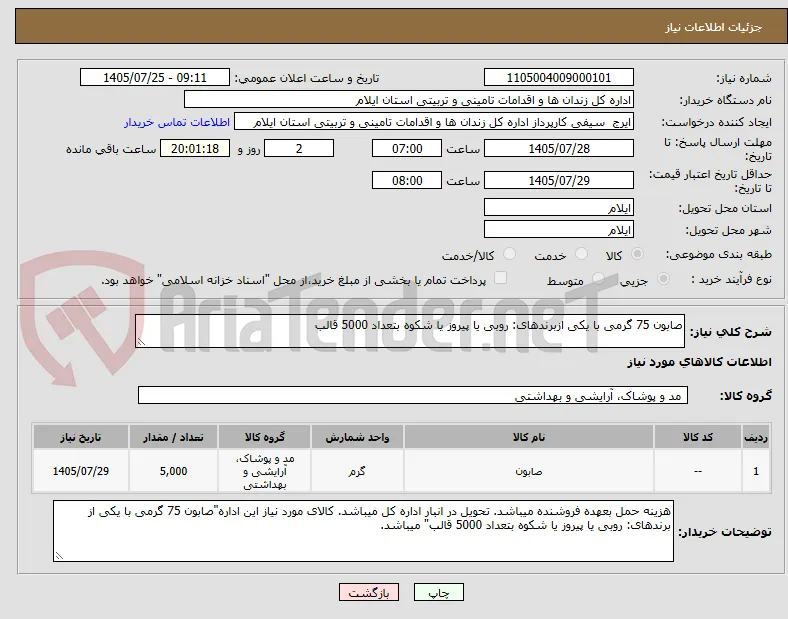Click the تعداد / مقدار column header
Image resolution: width=788 pixels, height=619 pixels.
pyautogui.click(x=173, y=437)
